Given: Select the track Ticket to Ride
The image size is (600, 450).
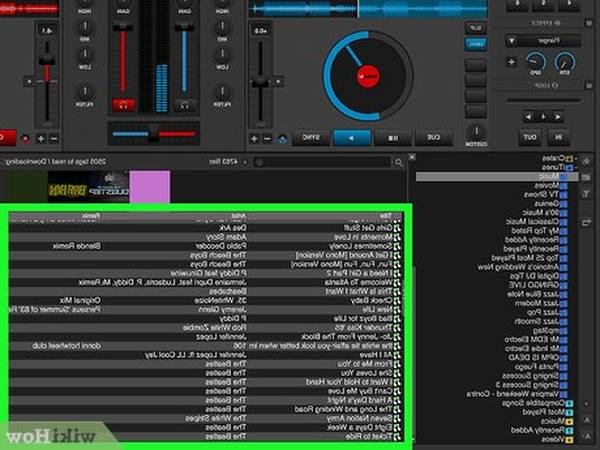Looking at the screenshot, I should tap(205, 437).
